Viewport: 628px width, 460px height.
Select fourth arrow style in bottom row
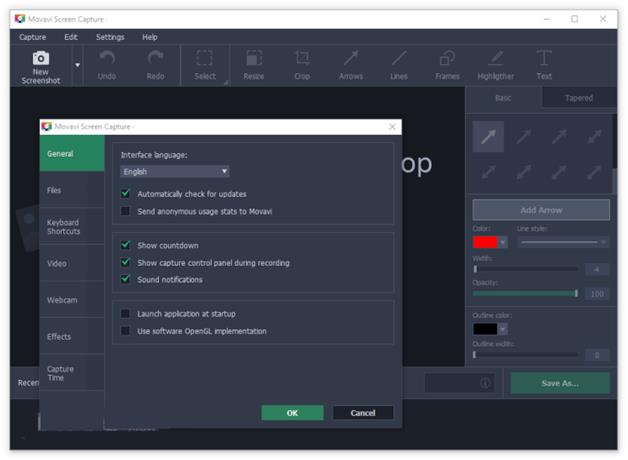pyautogui.click(x=594, y=172)
